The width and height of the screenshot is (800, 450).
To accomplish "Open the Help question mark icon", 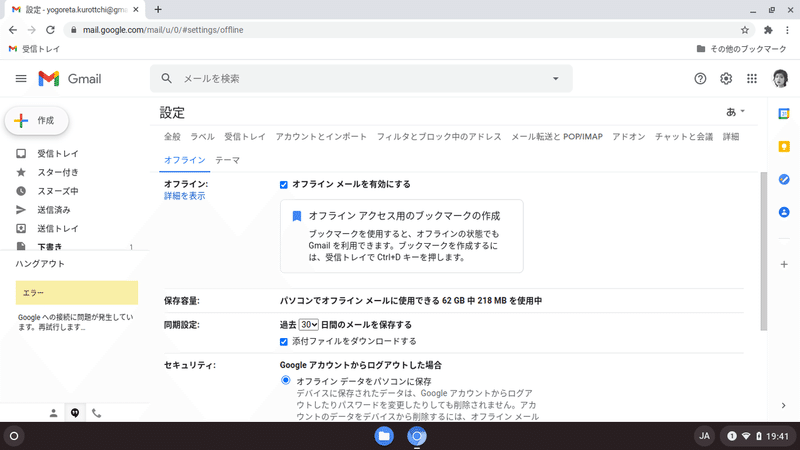I will (x=700, y=79).
